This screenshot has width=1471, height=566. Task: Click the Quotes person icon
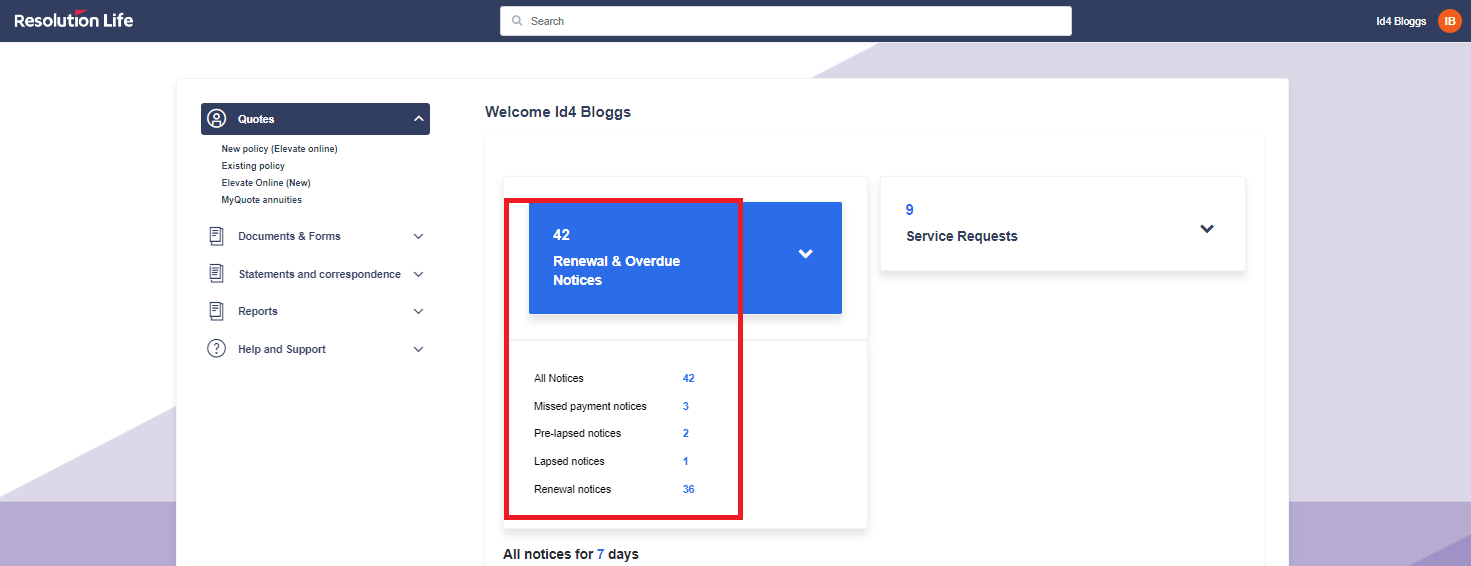(x=216, y=119)
